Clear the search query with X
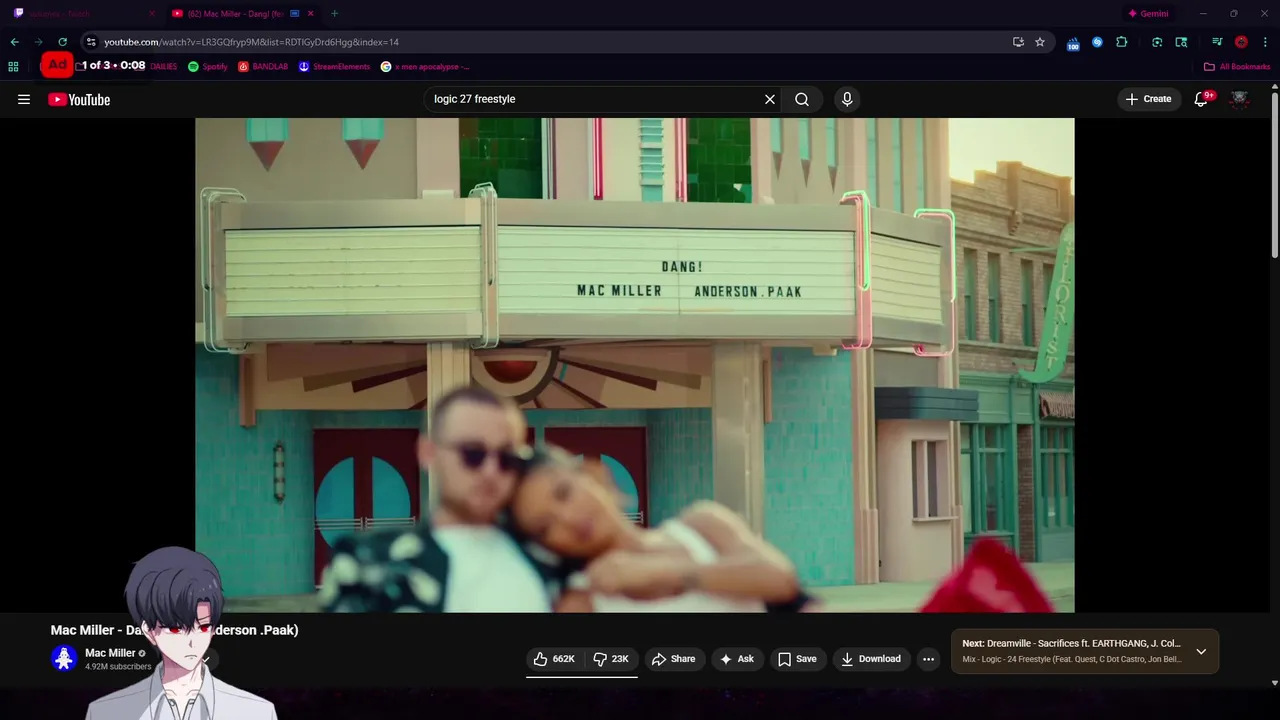Screen dimensions: 1280x720 [770, 99]
